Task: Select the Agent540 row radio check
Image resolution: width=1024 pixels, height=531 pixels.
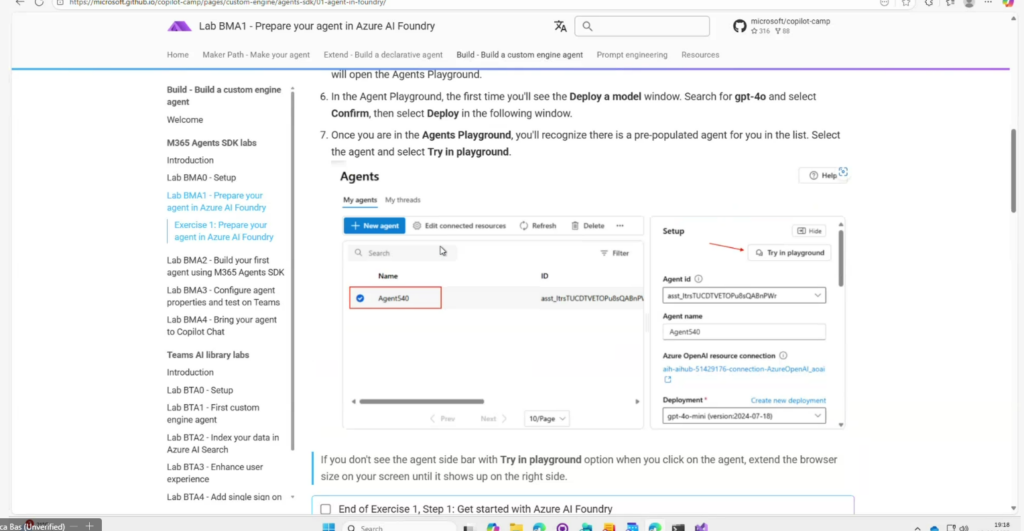Action: (360, 298)
